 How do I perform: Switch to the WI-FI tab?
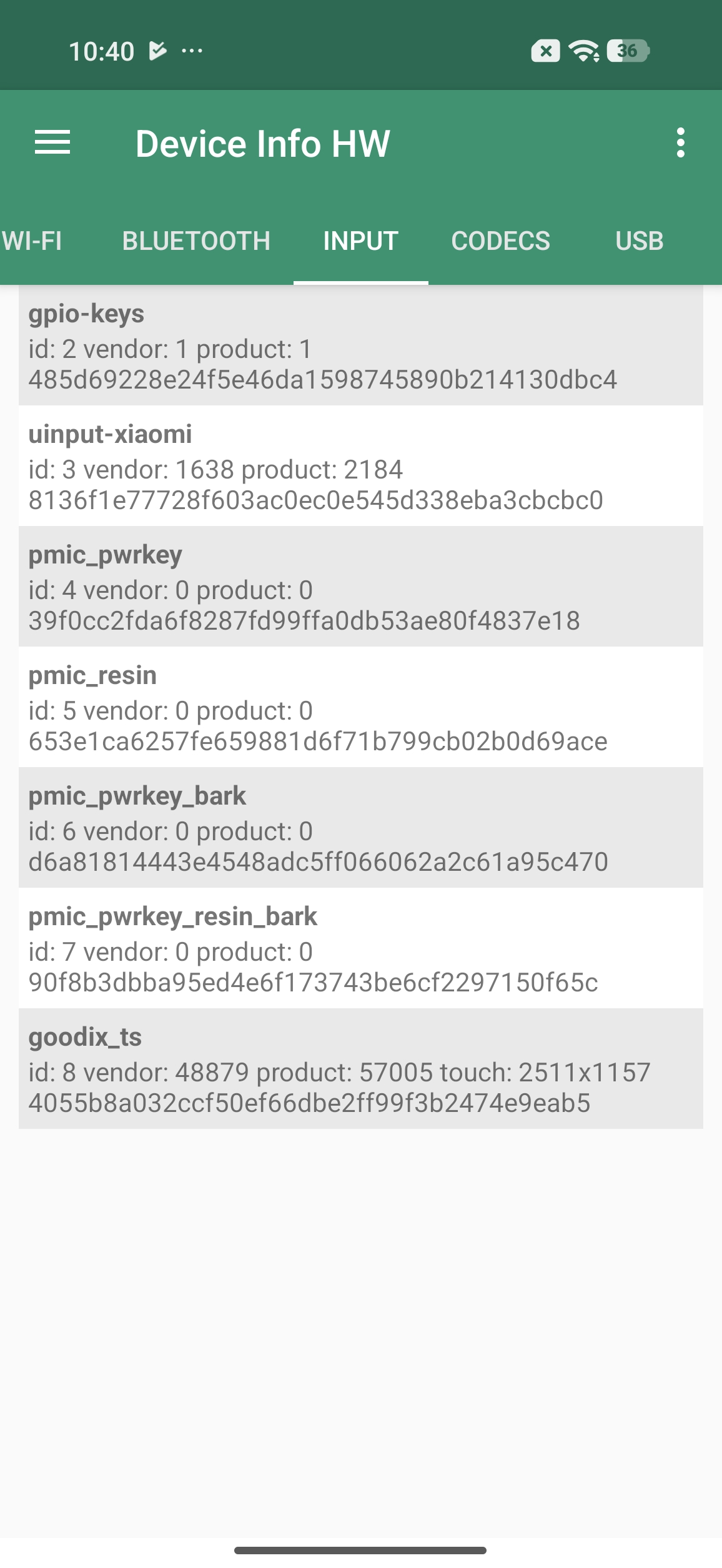(x=32, y=241)
